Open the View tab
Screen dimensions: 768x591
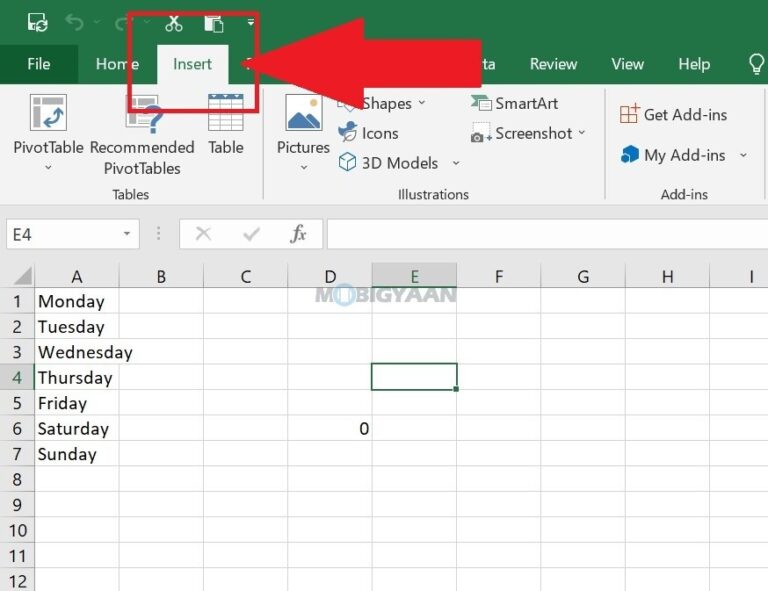pos(627,64)
